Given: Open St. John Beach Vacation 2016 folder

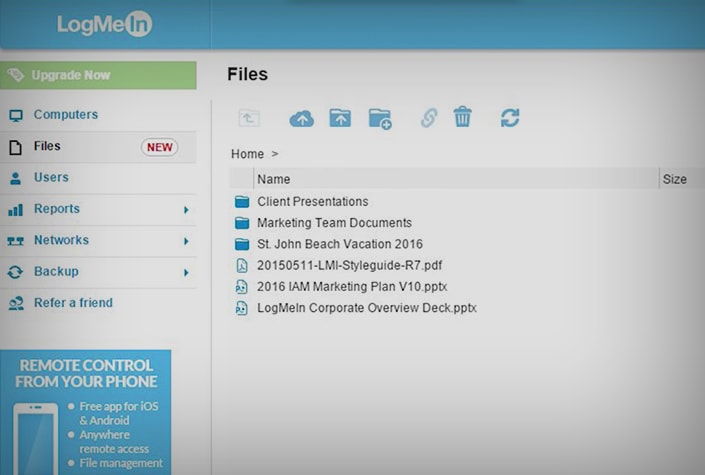Looking at the screenshot, I should pyautogui.click(x=340, y=244).
